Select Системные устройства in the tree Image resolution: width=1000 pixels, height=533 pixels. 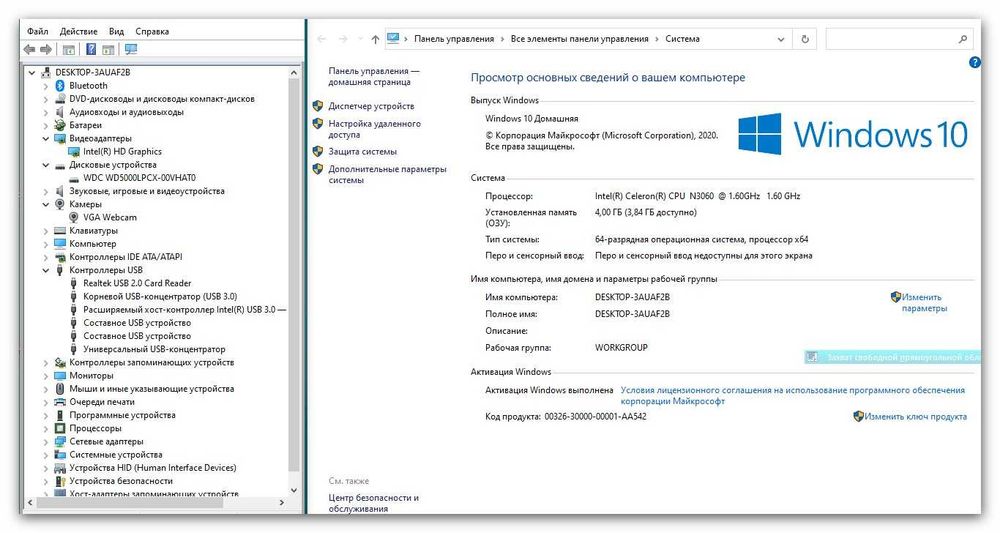coord(116,455)
